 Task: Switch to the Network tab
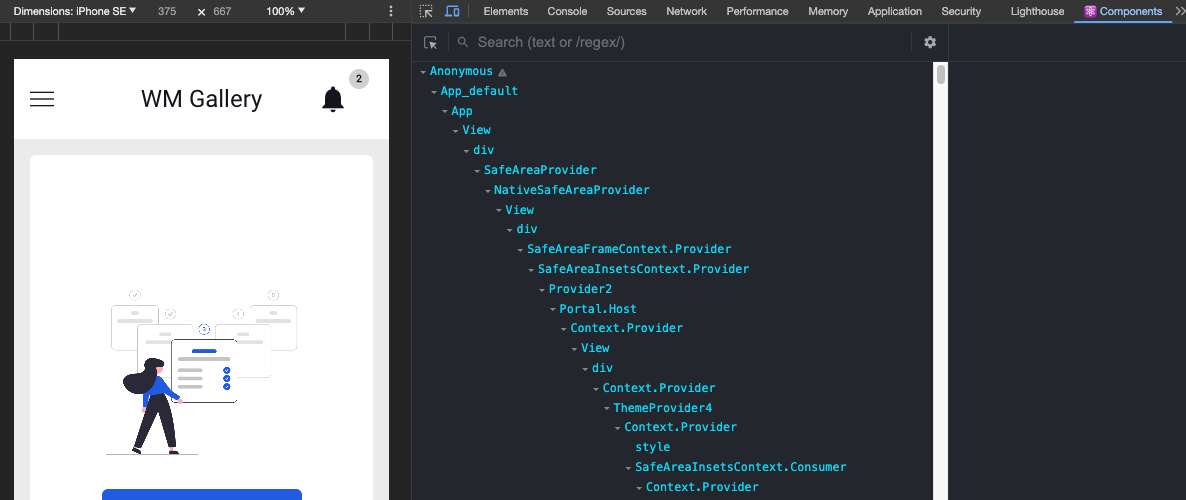[686, 11]
